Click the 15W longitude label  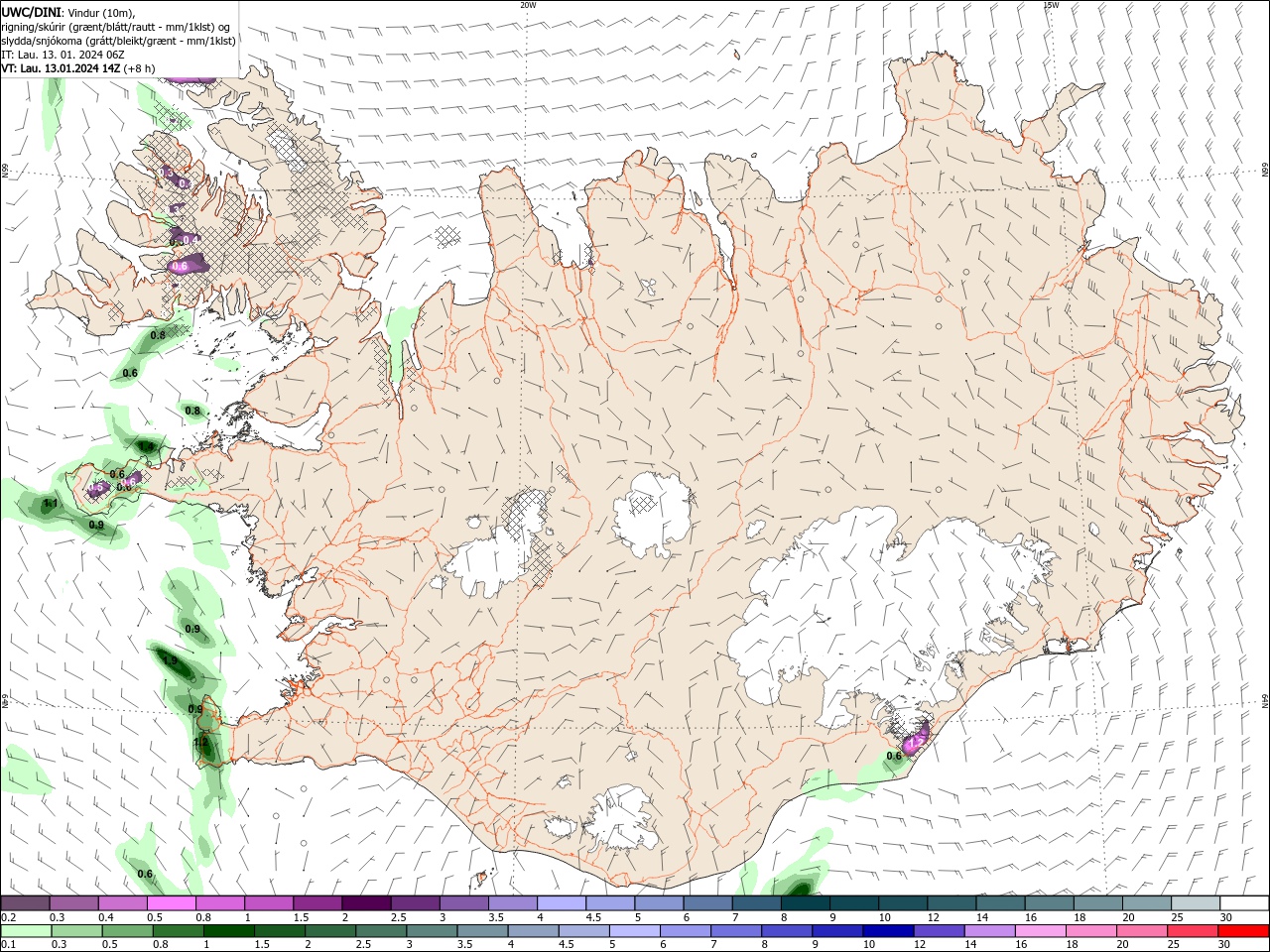click(1051, 5)
